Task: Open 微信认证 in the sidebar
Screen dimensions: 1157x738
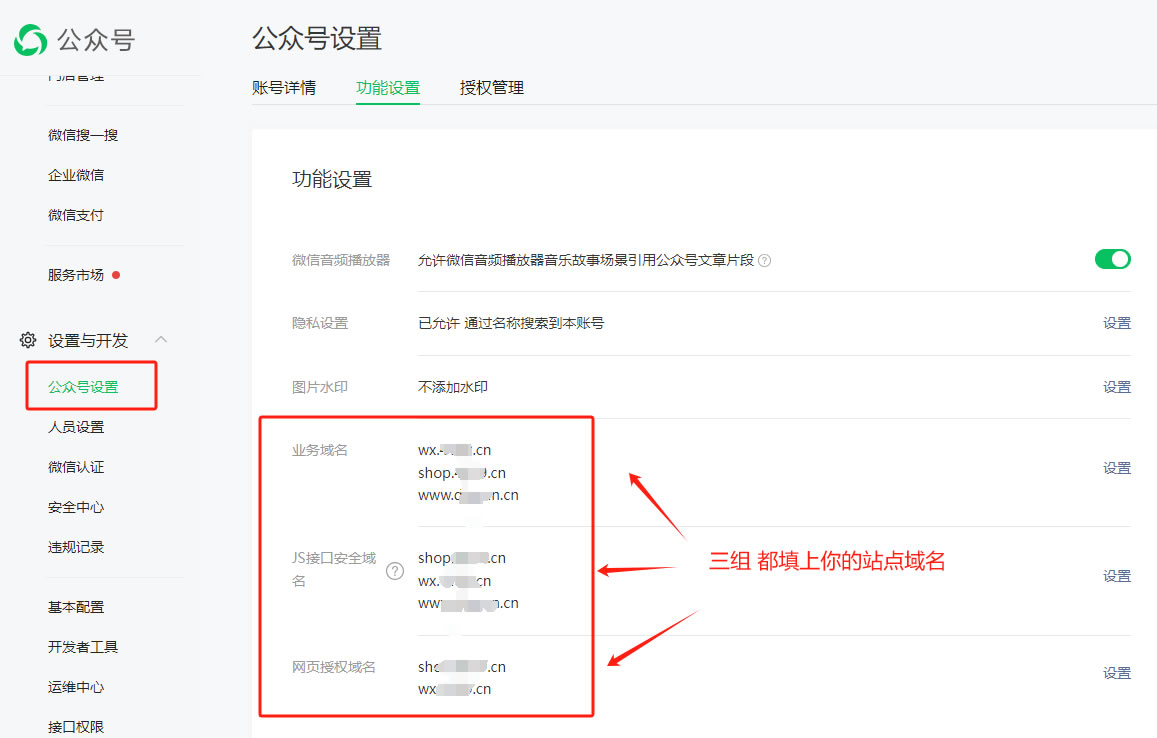Action: point(76,467)
